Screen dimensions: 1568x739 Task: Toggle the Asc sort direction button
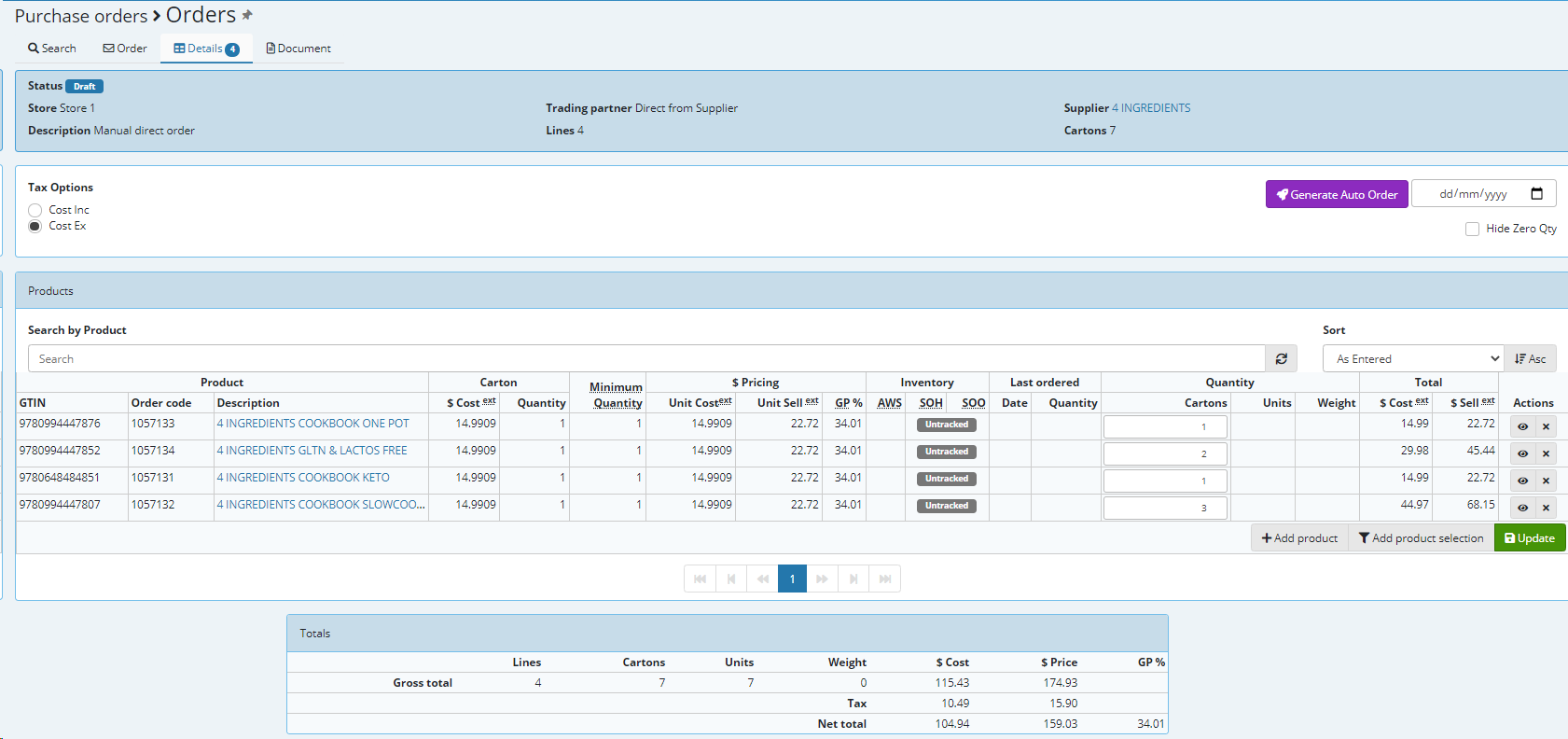click(x=1530, y=358)
